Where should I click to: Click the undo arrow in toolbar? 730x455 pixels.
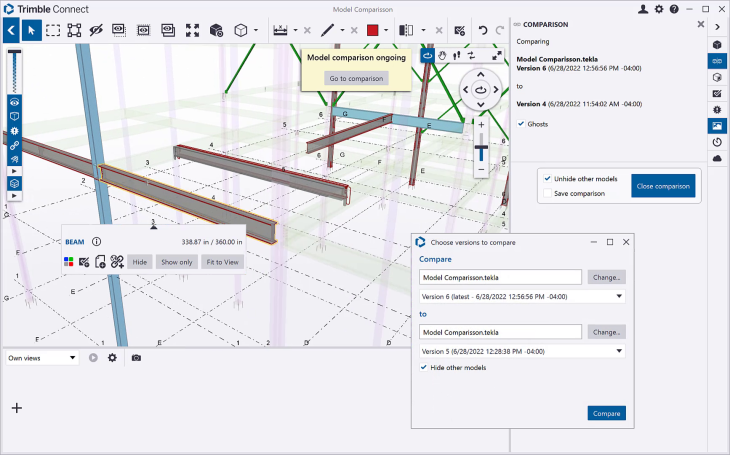(484, 30)
